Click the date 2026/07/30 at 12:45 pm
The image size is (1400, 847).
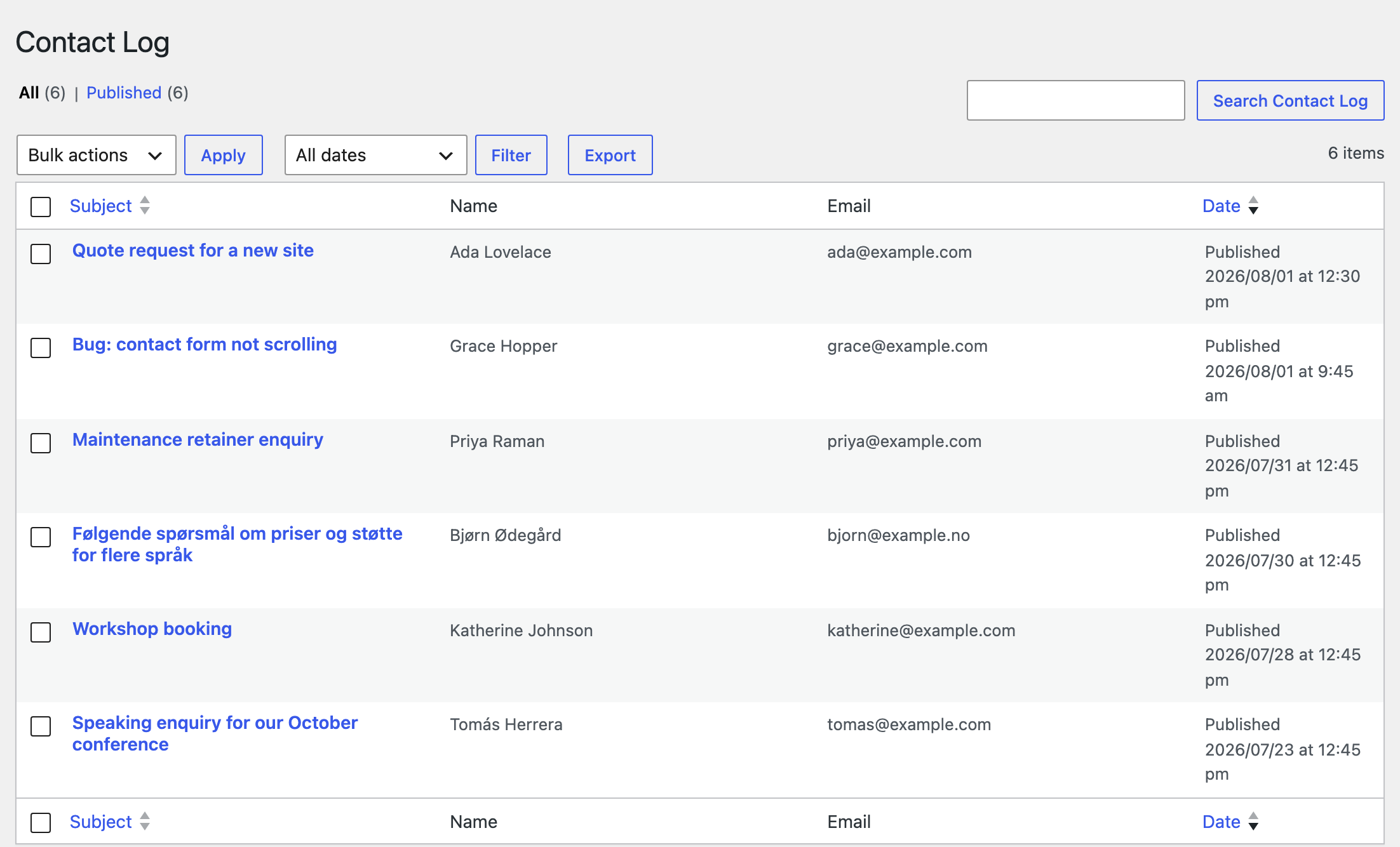[1282, 573]
